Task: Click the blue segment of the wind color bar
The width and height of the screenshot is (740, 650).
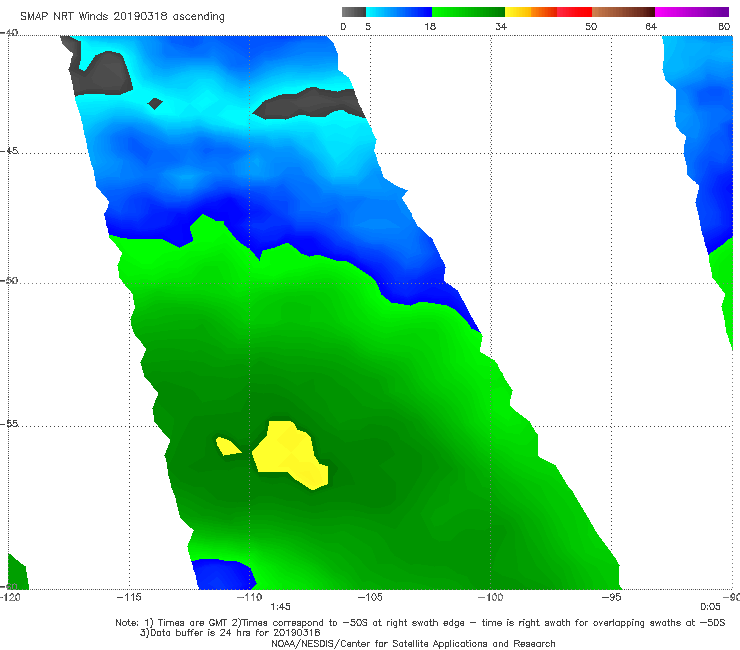Action: click(x=399, y=12)
